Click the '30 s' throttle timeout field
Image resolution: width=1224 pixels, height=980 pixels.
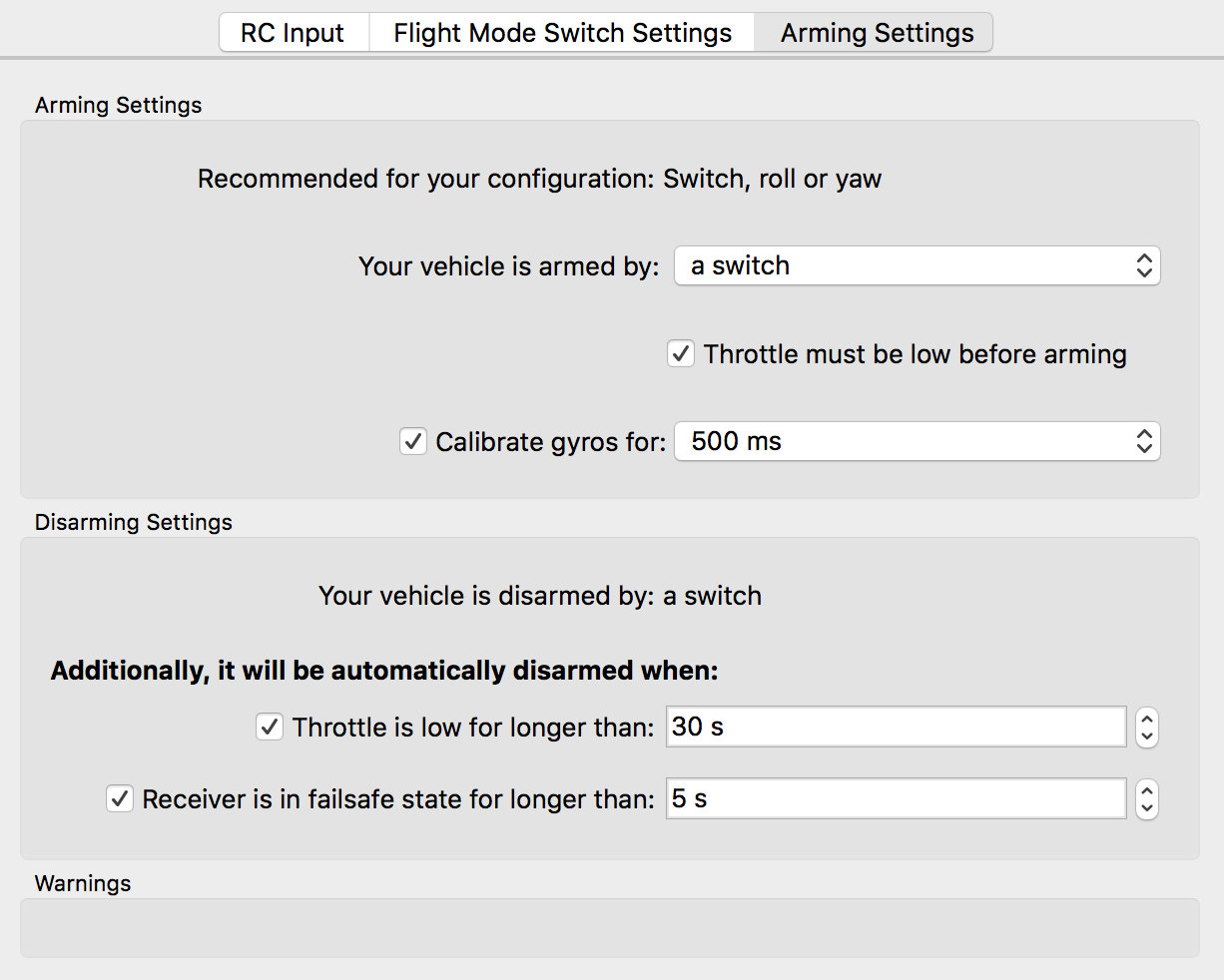(x=895, y=727)
